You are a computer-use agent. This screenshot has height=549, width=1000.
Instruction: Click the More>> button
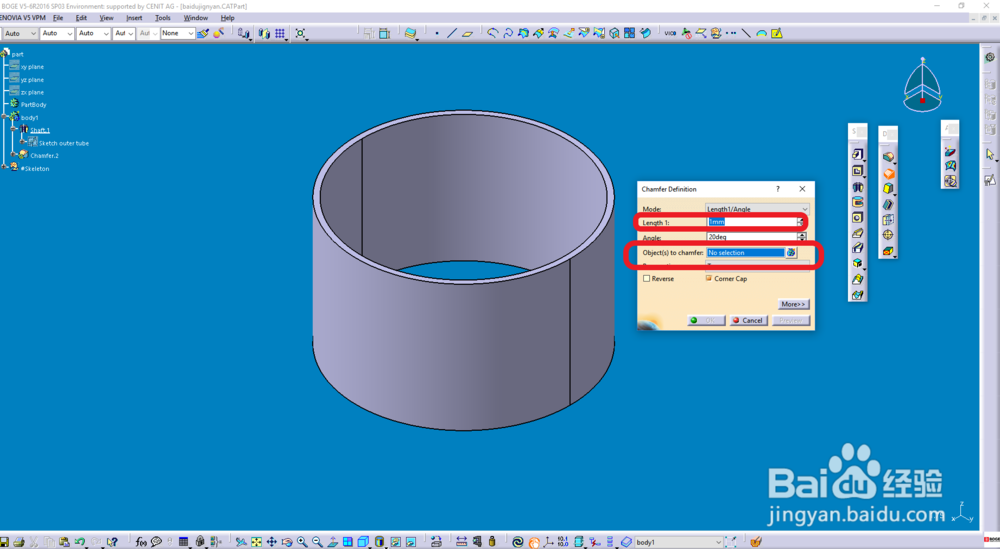pyautogui.click(x=793, y=304)
